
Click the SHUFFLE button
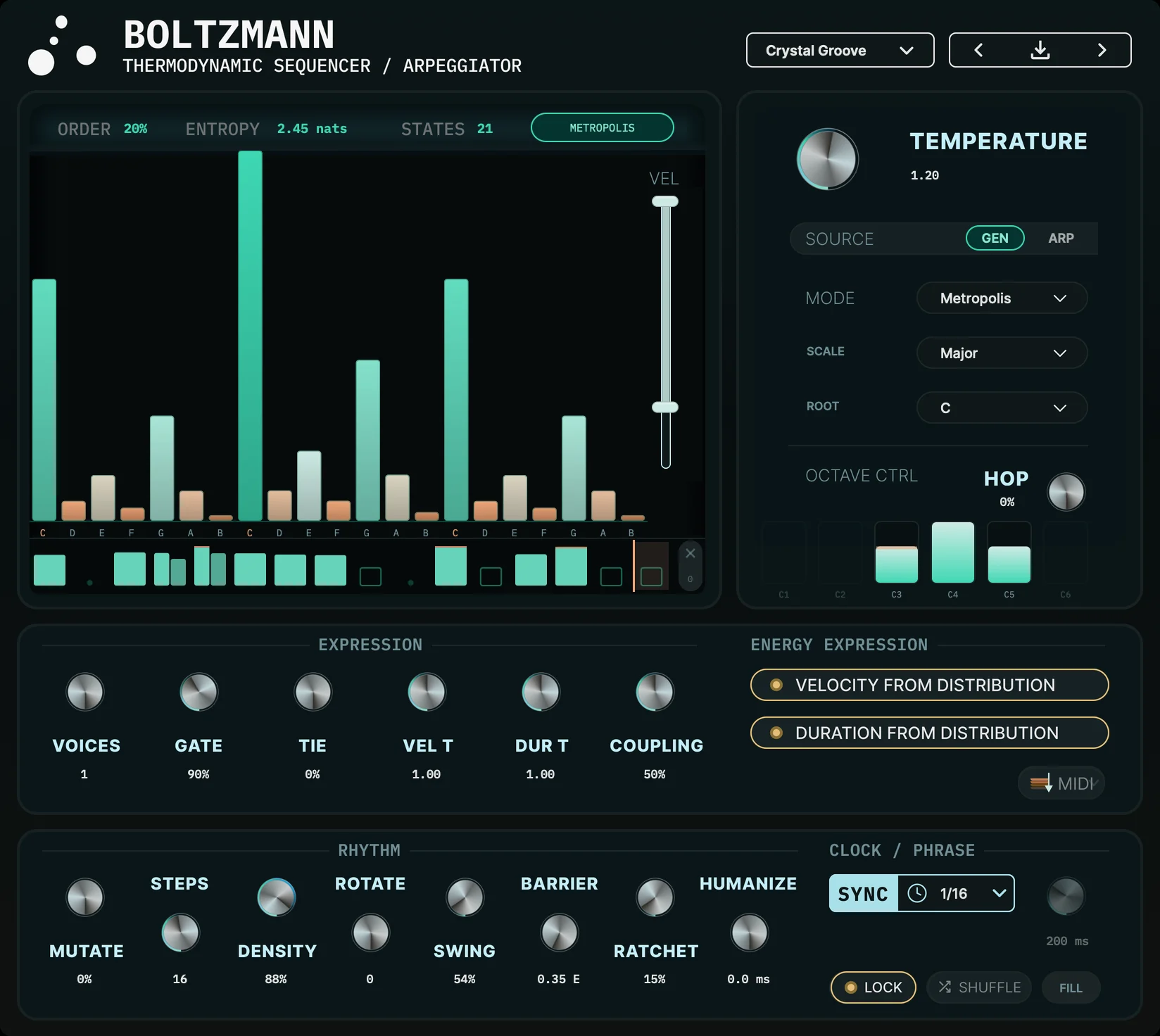tap(978, 987)
